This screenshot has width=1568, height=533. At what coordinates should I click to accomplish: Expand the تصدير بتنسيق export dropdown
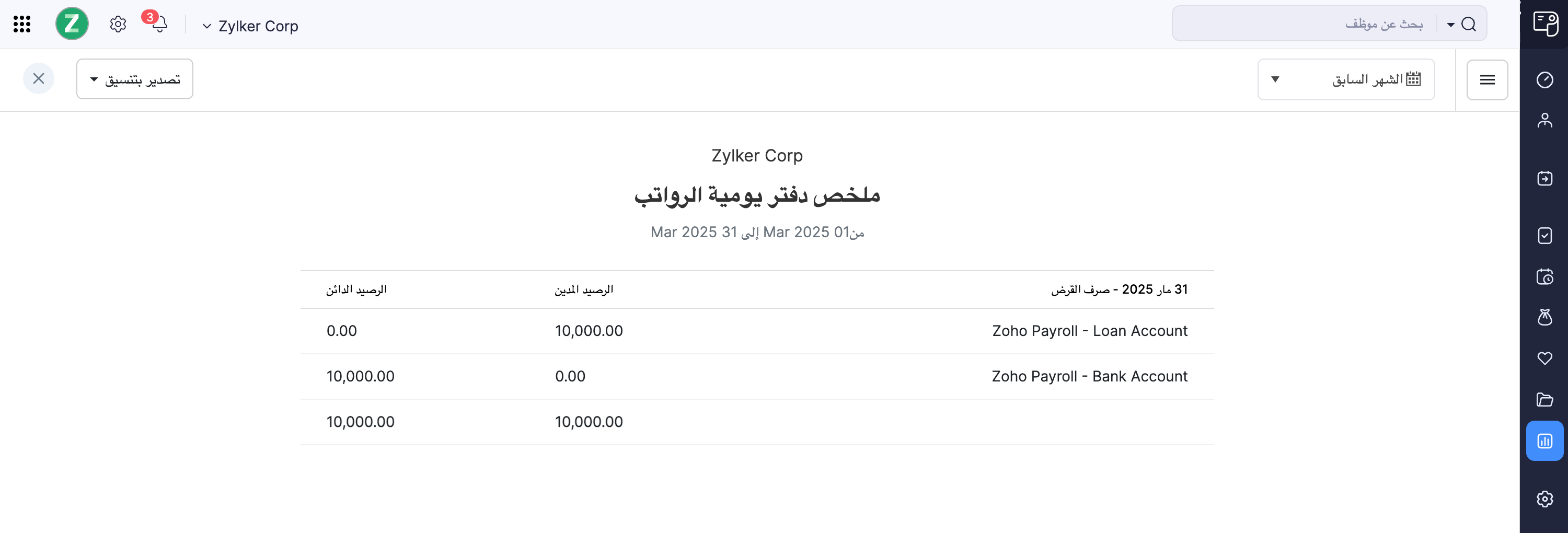[x=134, y=78]
